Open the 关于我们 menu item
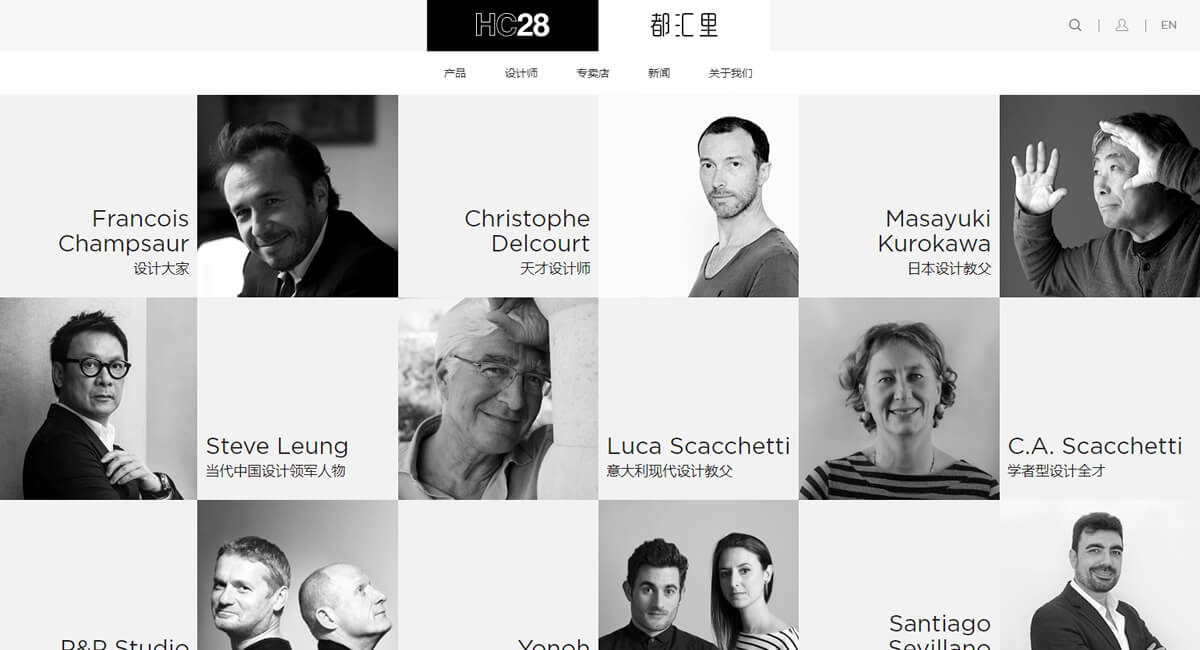The image size is (1200, 650). [x=730, y=73]
